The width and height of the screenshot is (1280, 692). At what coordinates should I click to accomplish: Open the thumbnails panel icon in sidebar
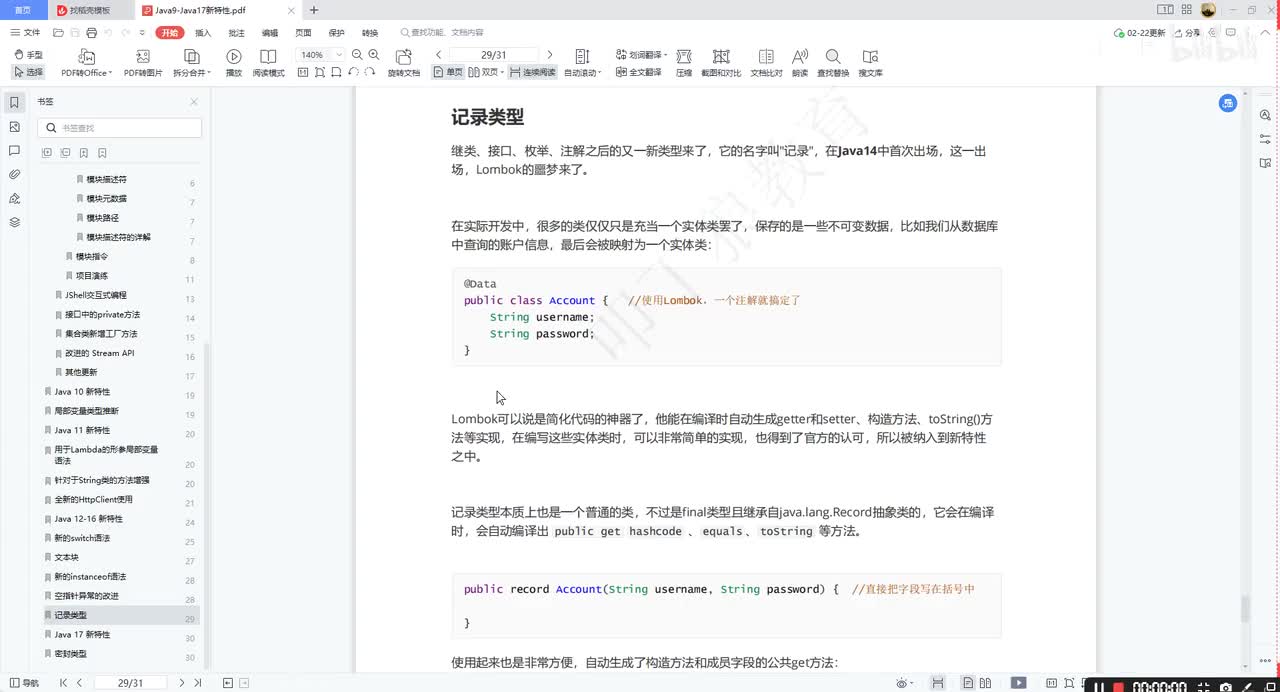pos(14,127)
